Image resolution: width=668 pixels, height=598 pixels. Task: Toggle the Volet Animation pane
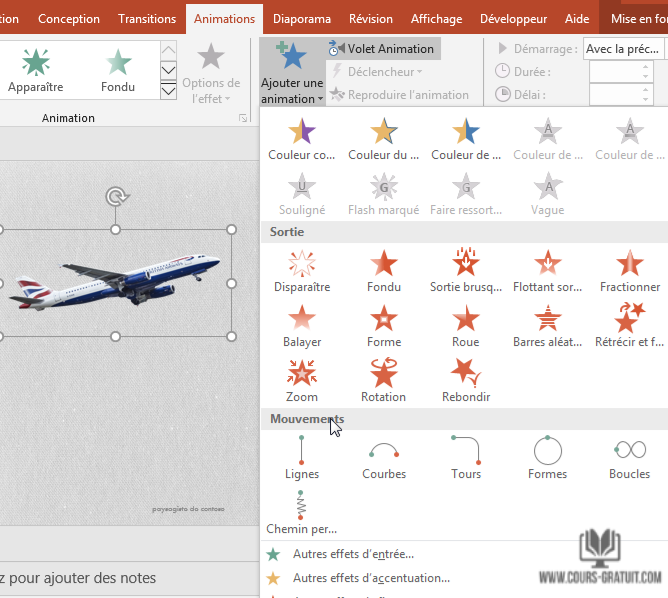pyautogui.click(x=382, y=49)
